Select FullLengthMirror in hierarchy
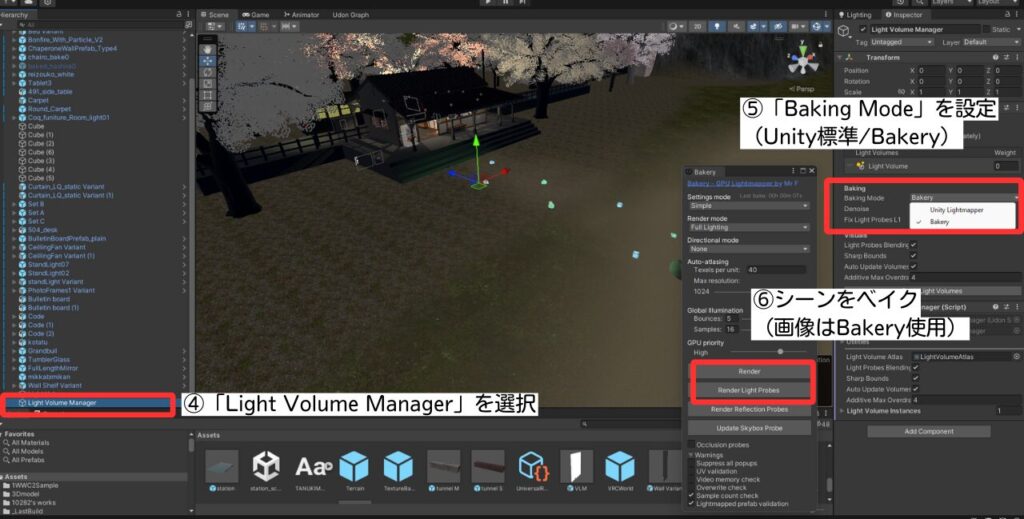 [x=52, y=368]
